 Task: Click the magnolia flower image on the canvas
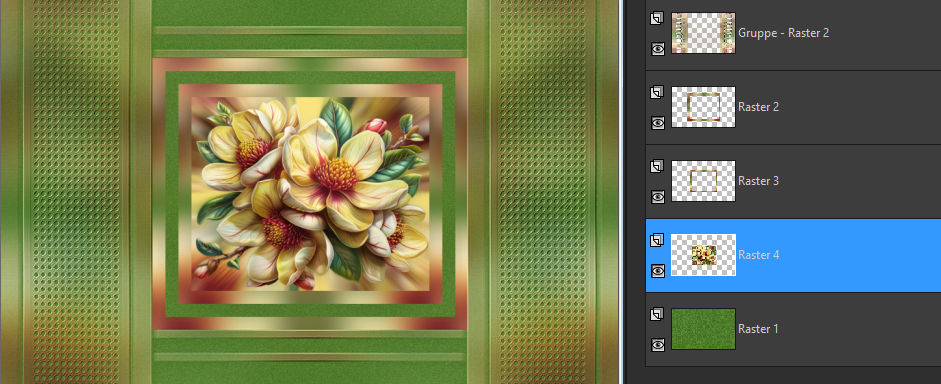click(x=311, y=194)
